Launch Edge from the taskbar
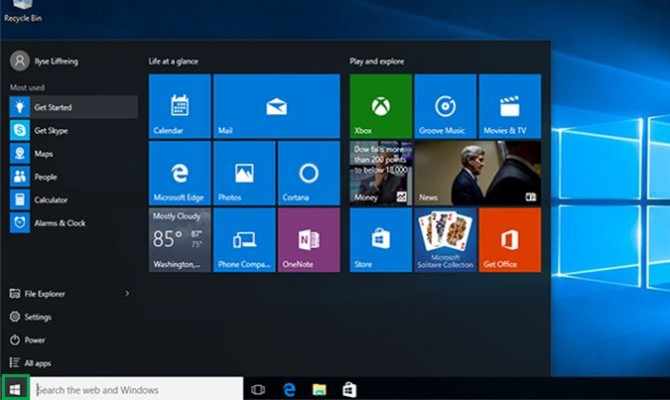Image resolution: width=670 pixels, height=400 pixels. tap(289, 389)
